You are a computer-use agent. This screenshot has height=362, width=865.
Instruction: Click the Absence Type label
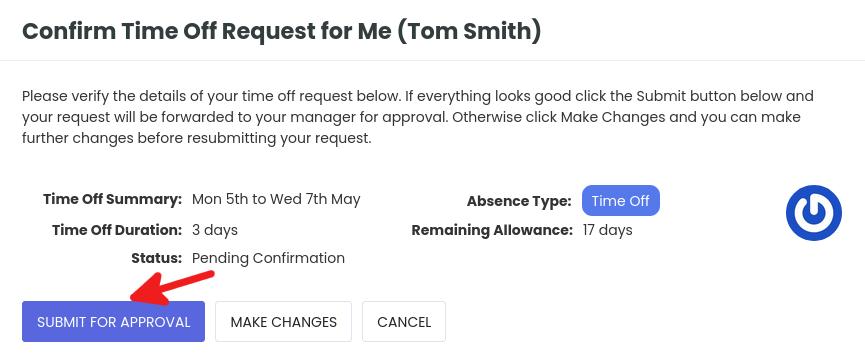click(x=519, y=201)
